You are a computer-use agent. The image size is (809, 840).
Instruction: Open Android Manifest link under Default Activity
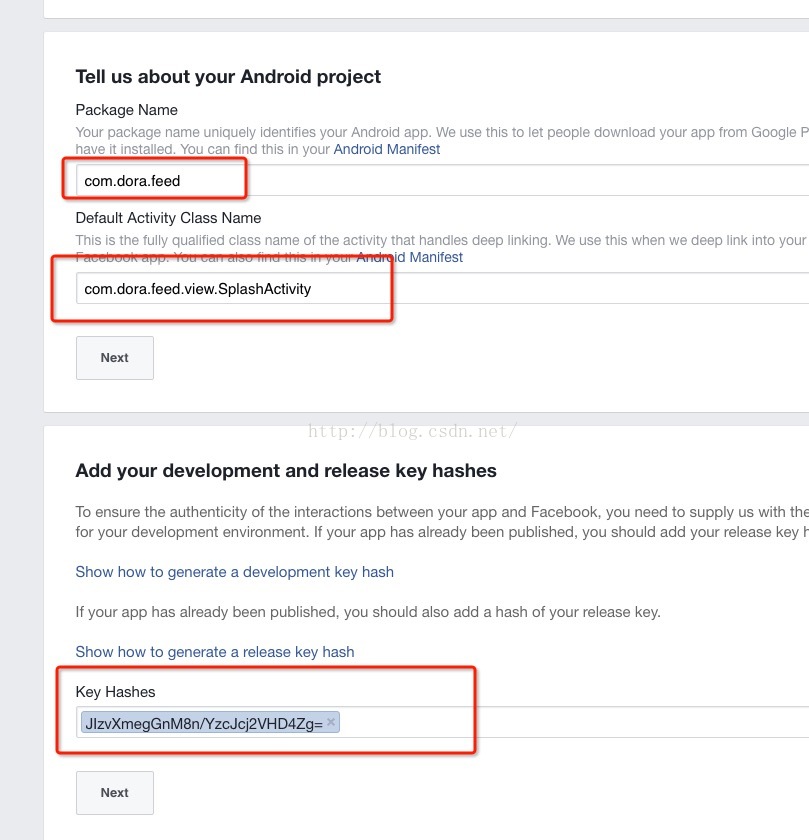click(x=410, y=257)
